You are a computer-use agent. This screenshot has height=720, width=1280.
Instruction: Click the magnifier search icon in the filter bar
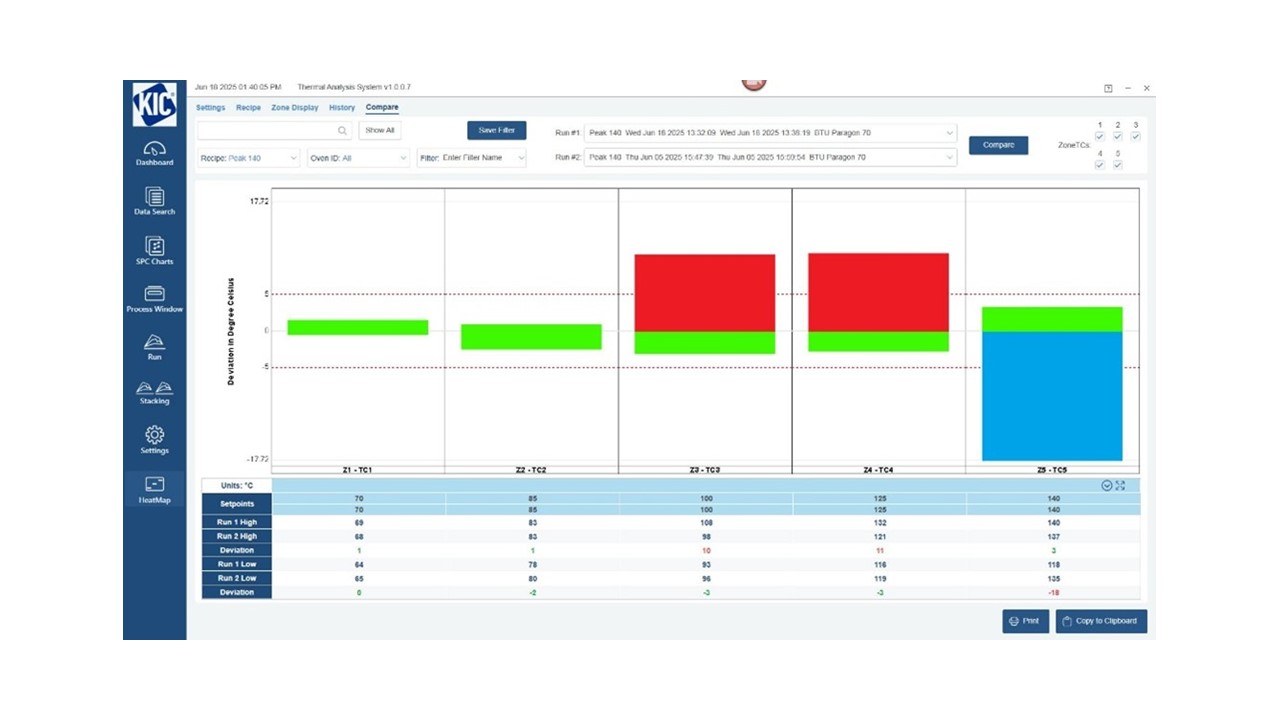pos(342,131)
